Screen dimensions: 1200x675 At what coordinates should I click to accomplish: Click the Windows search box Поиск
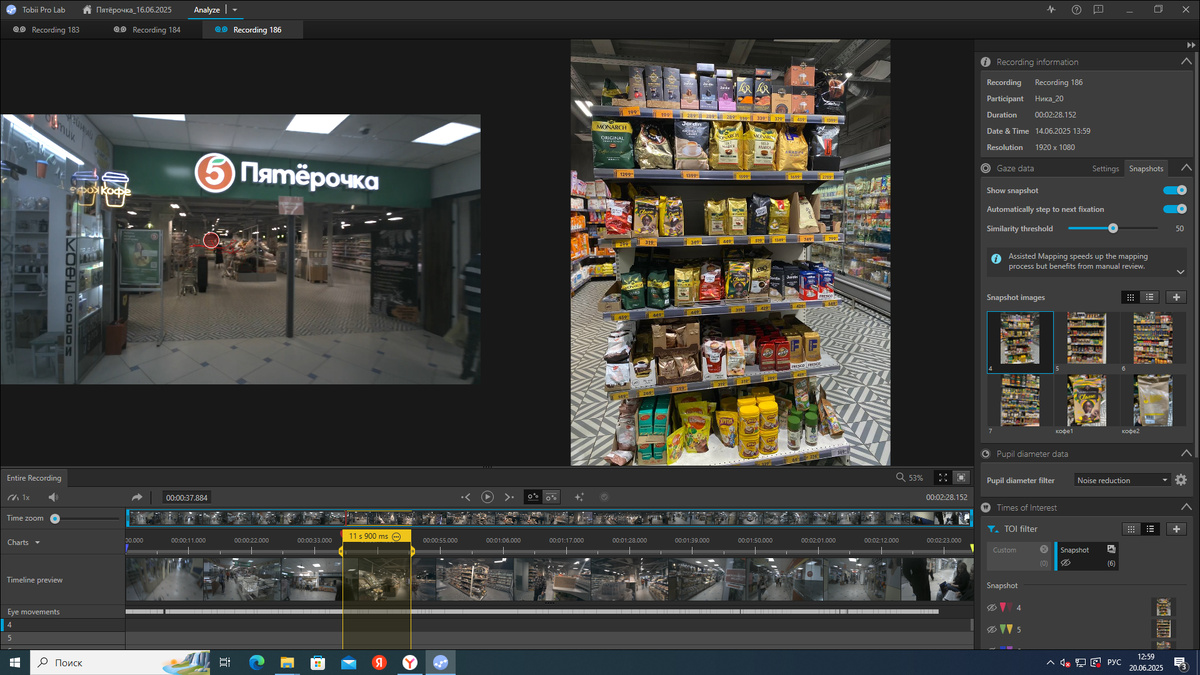pos(122,662)
